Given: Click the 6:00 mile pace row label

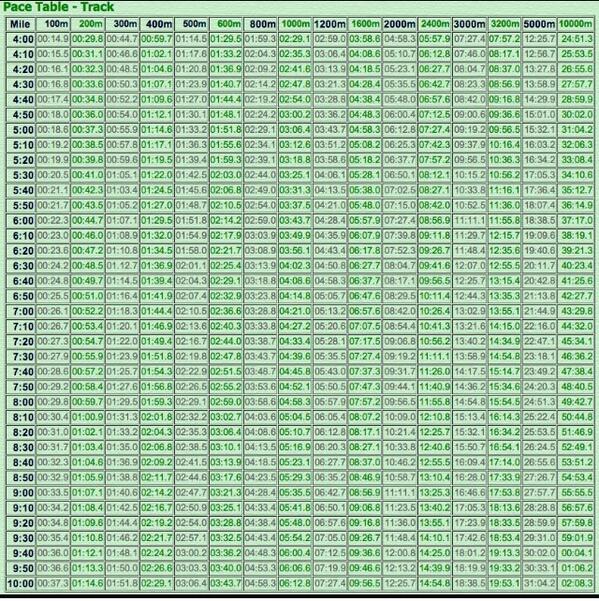Looking at the screenshot, I should [x=20, y=221].
